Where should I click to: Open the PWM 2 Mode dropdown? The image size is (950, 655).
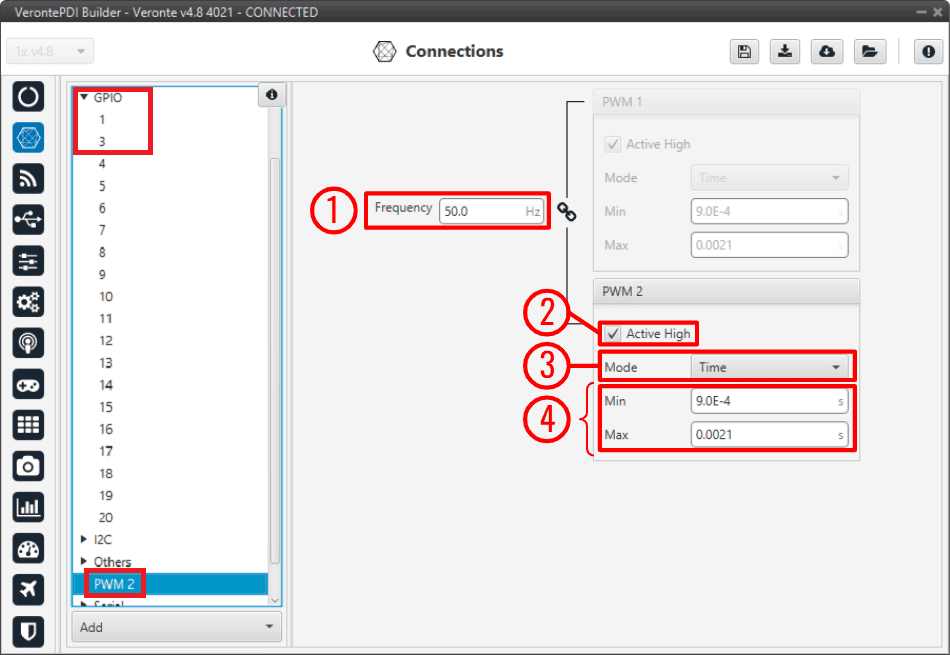coord(769,367)
